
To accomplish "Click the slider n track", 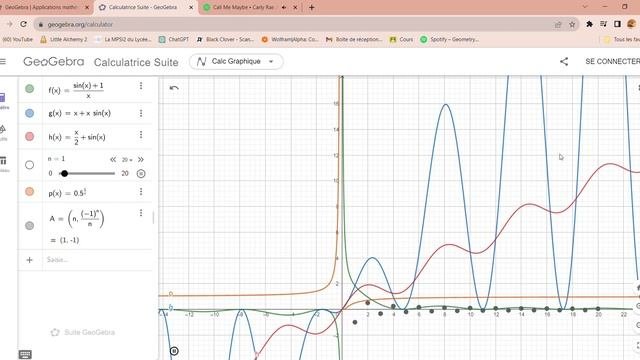I will 87,173.
